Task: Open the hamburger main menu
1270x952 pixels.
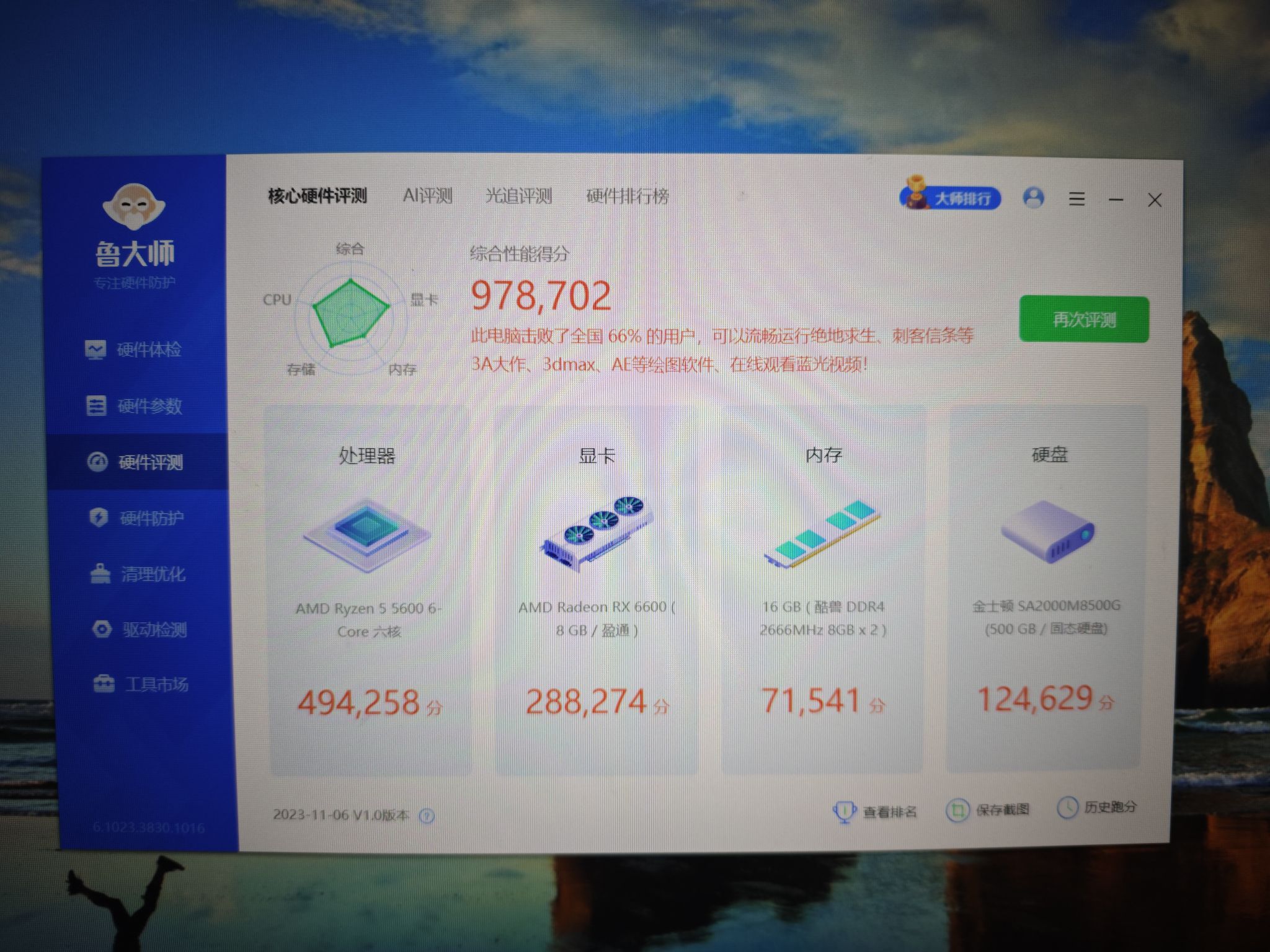Action: click(1077, 200)
